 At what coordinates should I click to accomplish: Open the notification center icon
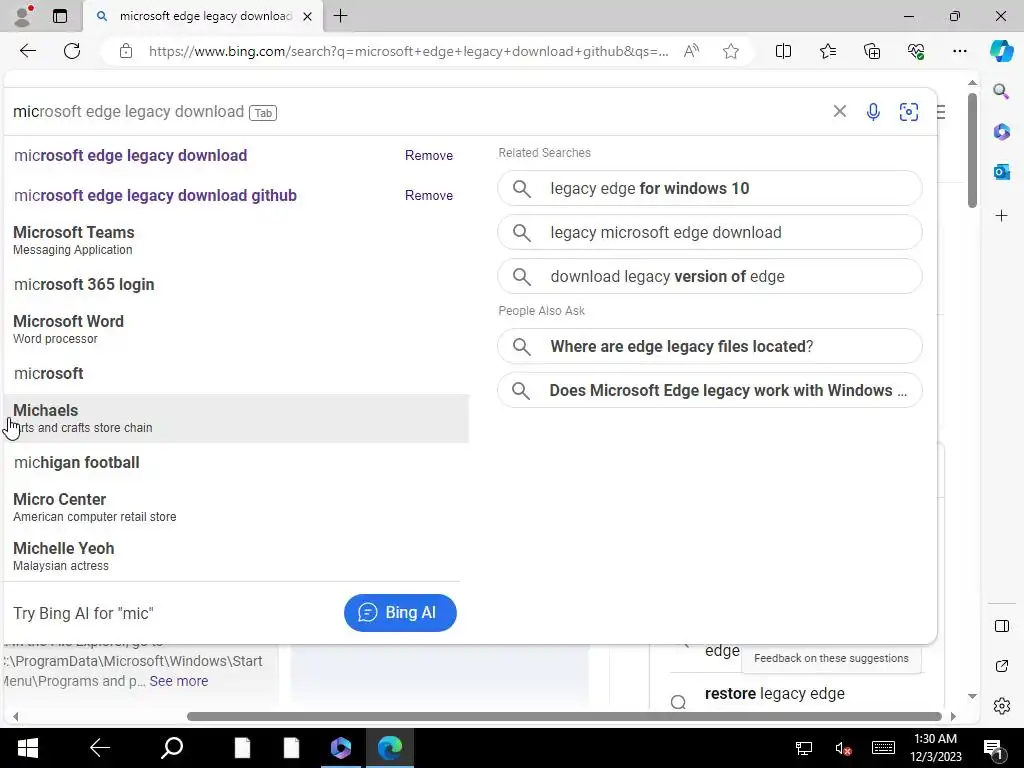(x=993, y=749)
